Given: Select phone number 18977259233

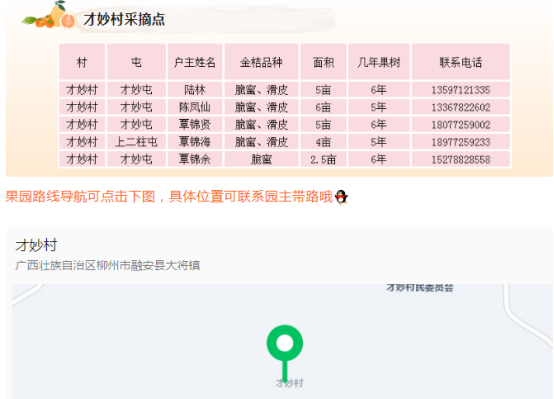Looking at the screenshot, I should coord(461,142).
